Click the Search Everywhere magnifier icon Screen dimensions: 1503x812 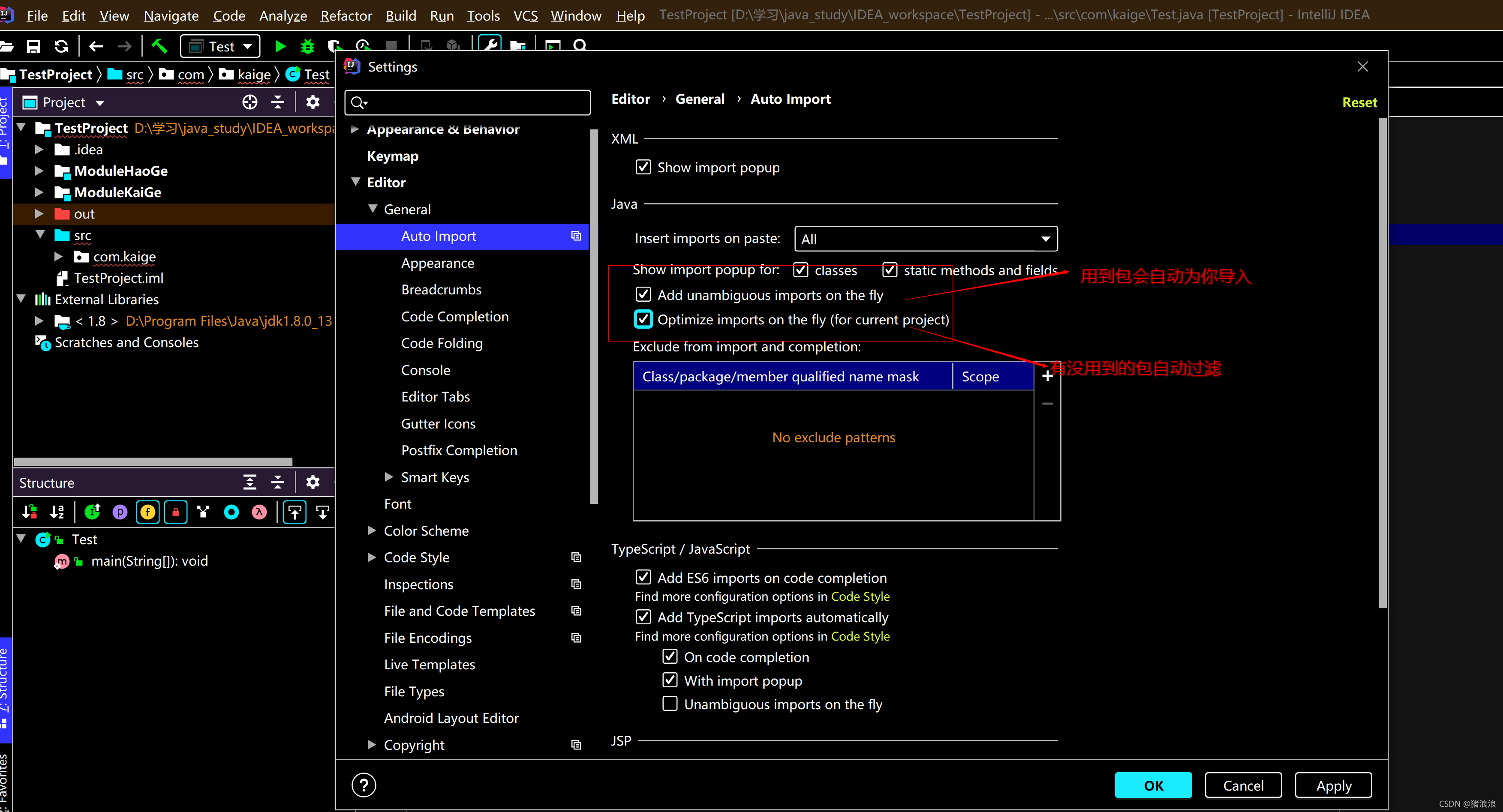[580, 45]
